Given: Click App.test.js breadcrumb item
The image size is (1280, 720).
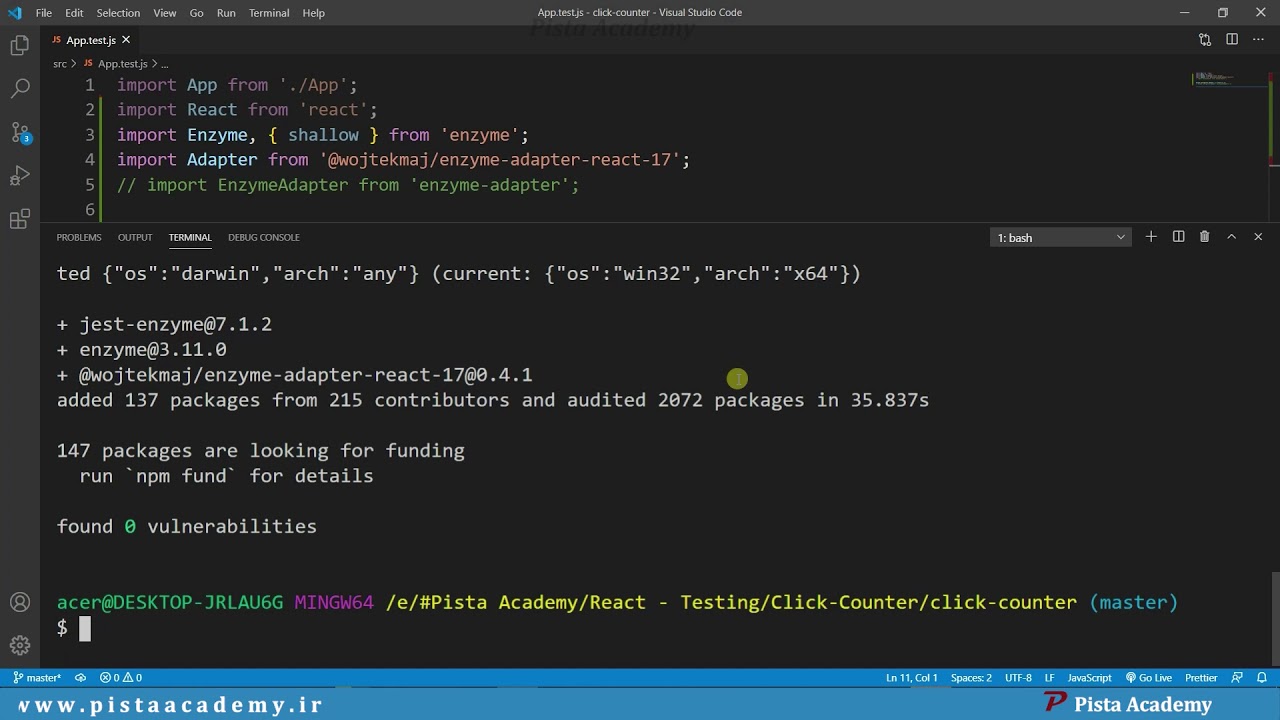Looking at the screenshot, I should 115,64.
